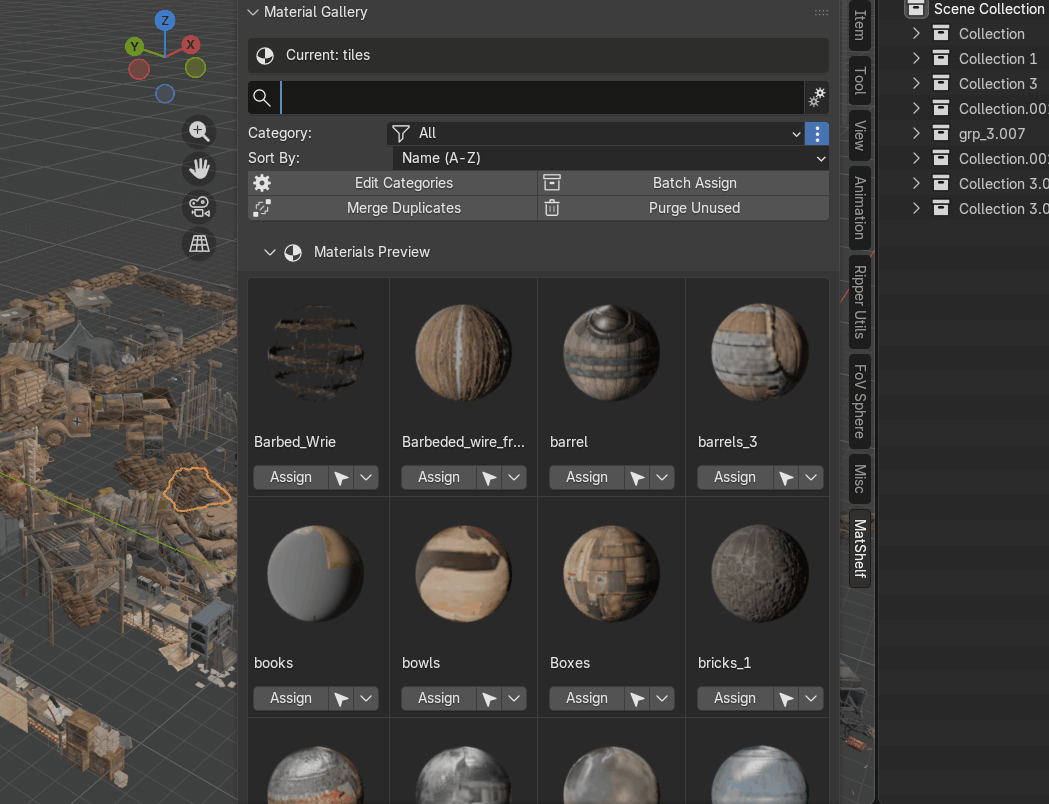Select the Boxes material preview sphere

[x=611, y=574]
